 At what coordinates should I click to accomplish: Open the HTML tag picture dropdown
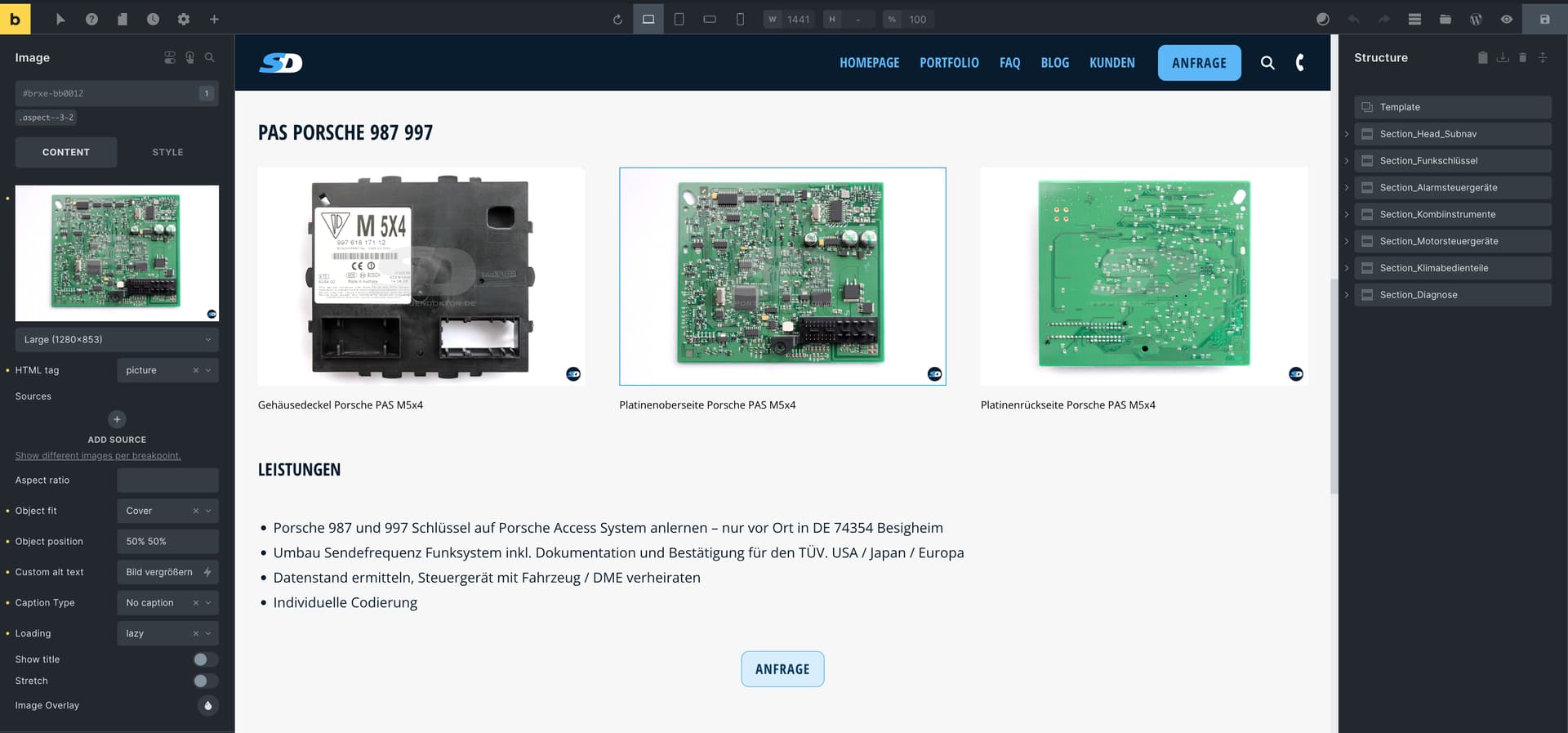coord(167,370)
